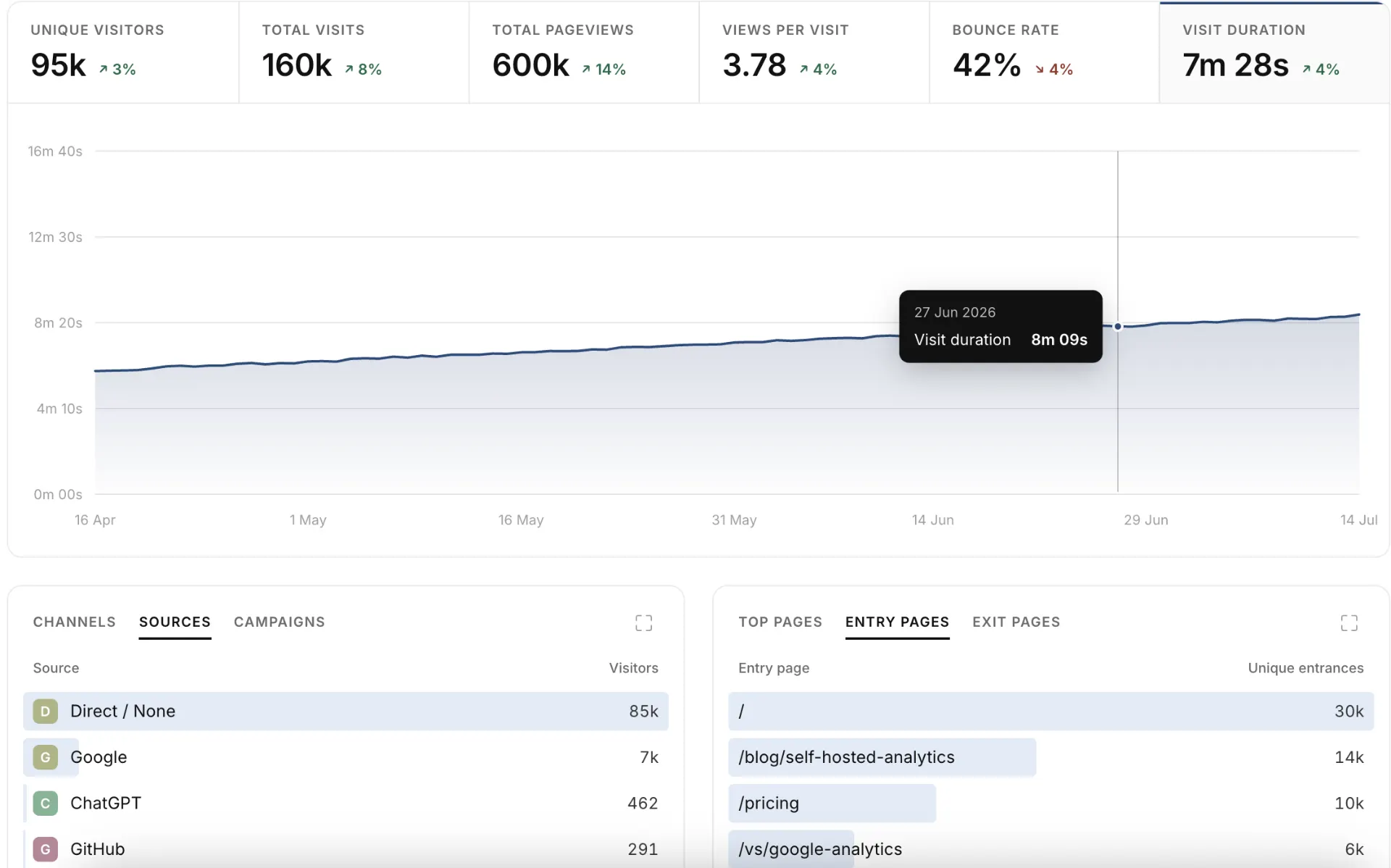Click the Visitors column header
The height and width of the screenshot is (868, 1391).
633,668
